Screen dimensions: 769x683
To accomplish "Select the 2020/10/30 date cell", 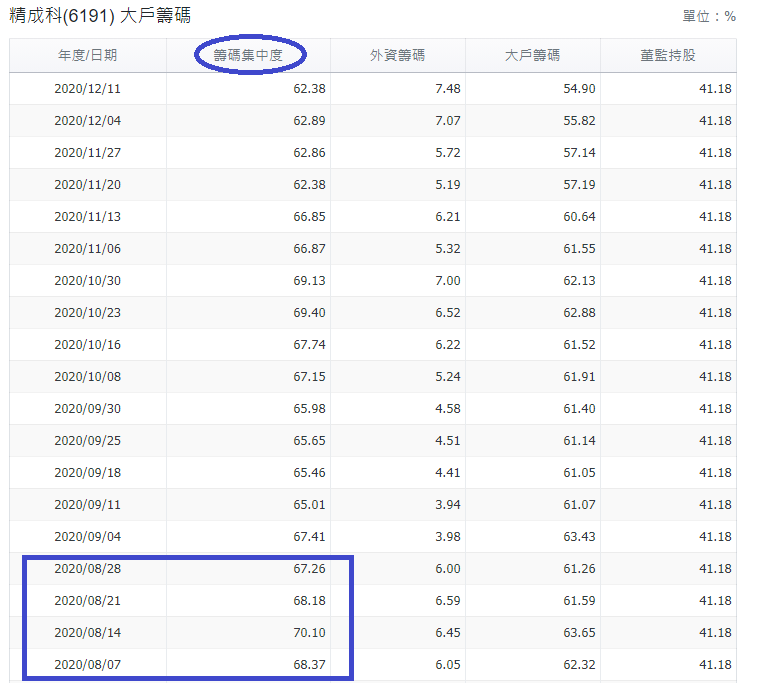I will (x=88, y=281).
